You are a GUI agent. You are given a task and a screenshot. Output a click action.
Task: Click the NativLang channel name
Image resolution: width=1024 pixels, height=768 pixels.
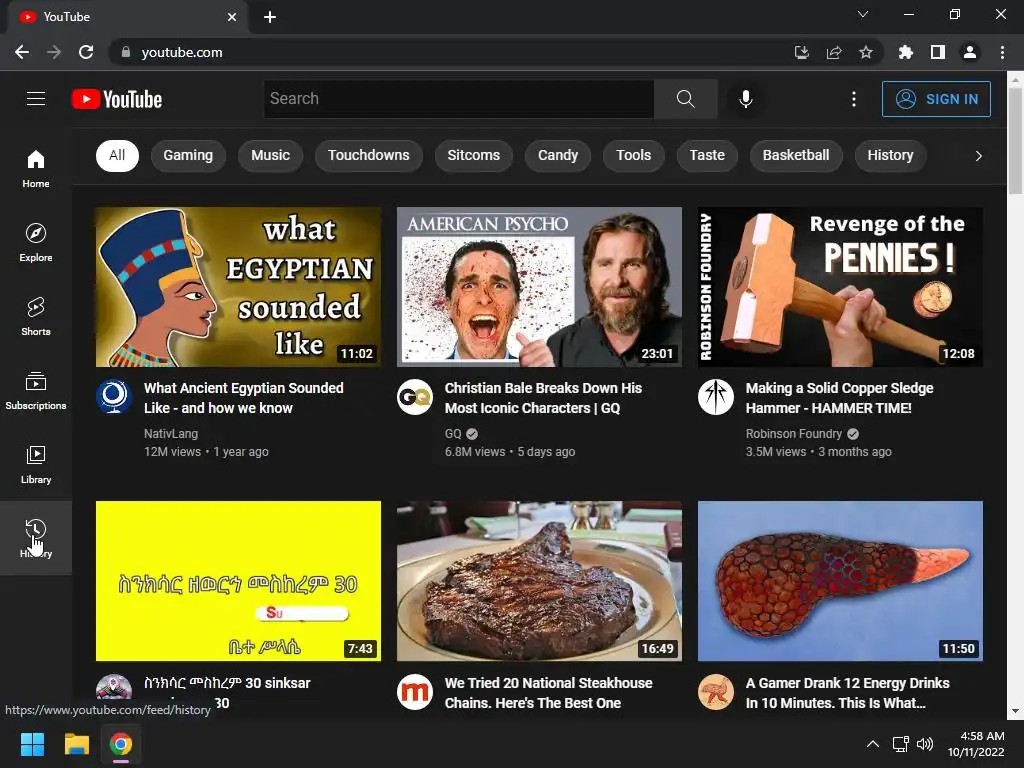[170, 434]
